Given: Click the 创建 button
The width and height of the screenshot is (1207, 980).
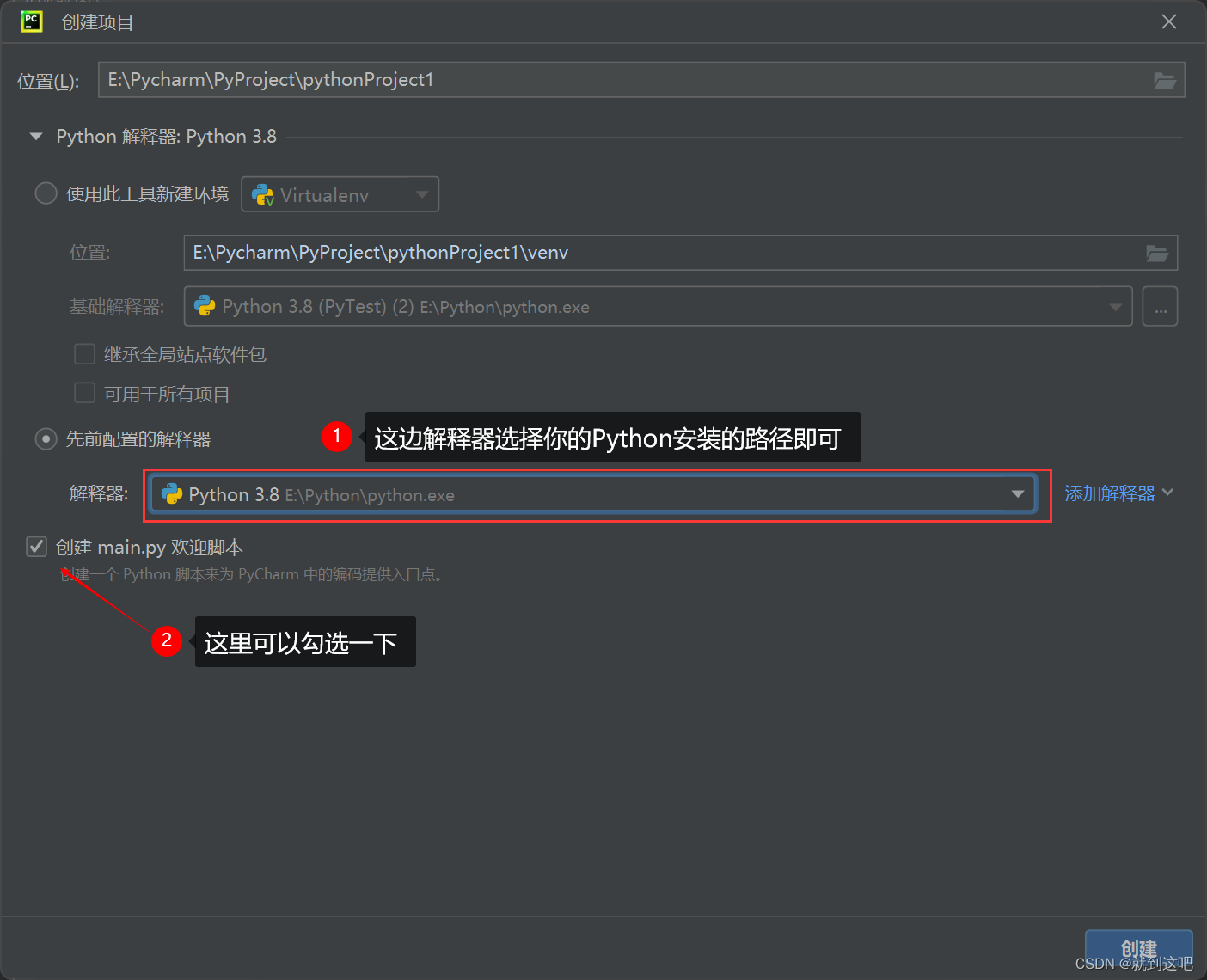Looking at the screenshot, I should (x=1138, y=949).
